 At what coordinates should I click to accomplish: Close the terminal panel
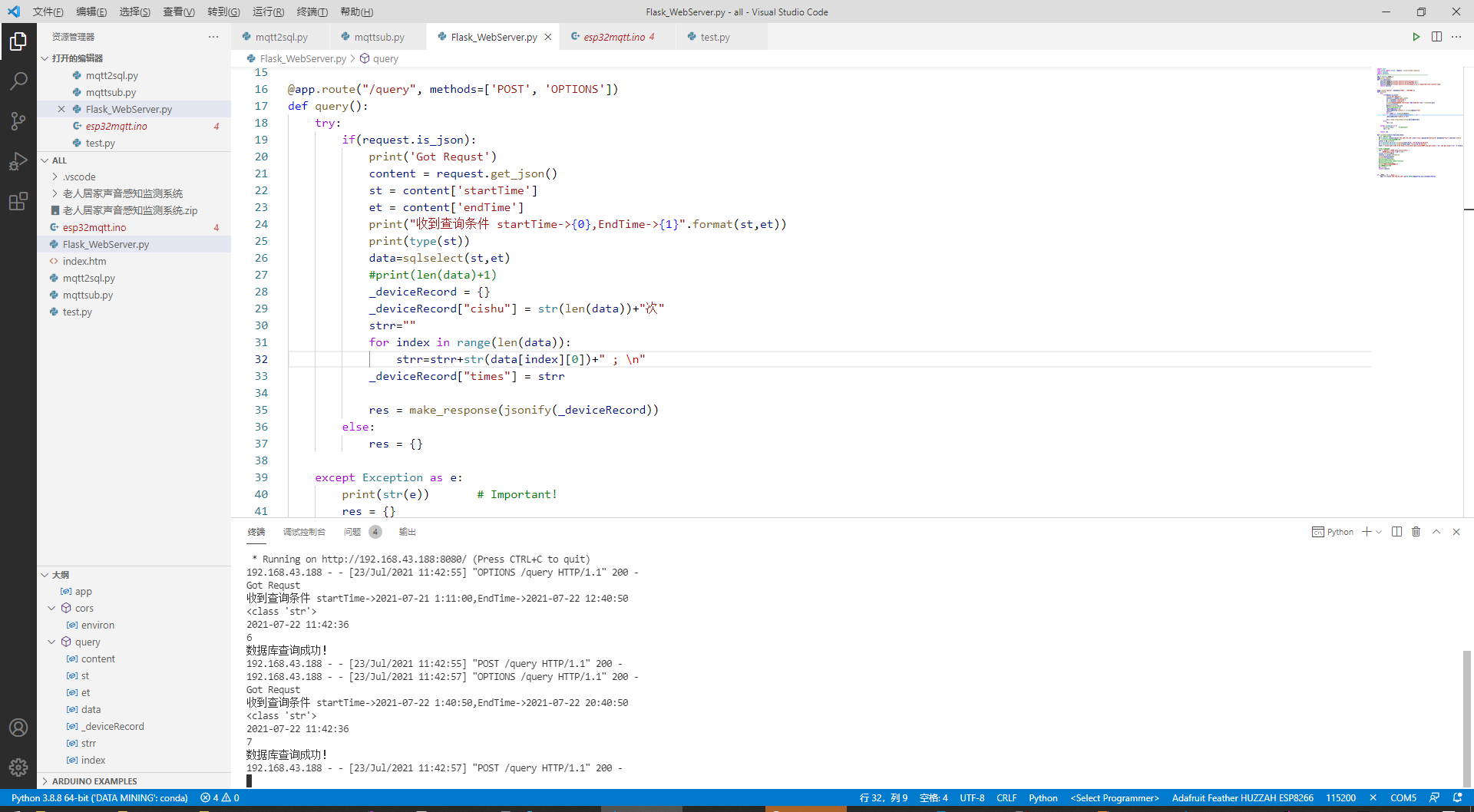pos(1456,532)
